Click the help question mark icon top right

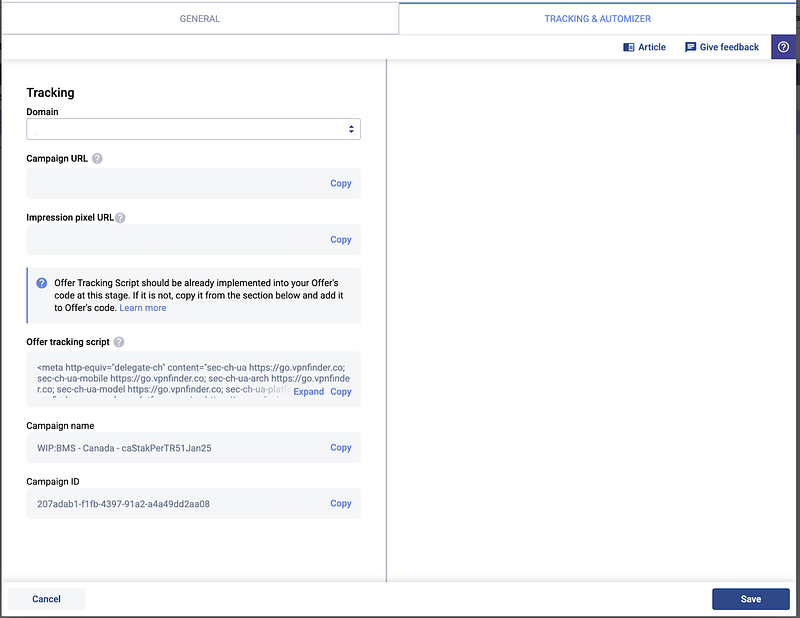pyautogui.click(x=783, y=47)
